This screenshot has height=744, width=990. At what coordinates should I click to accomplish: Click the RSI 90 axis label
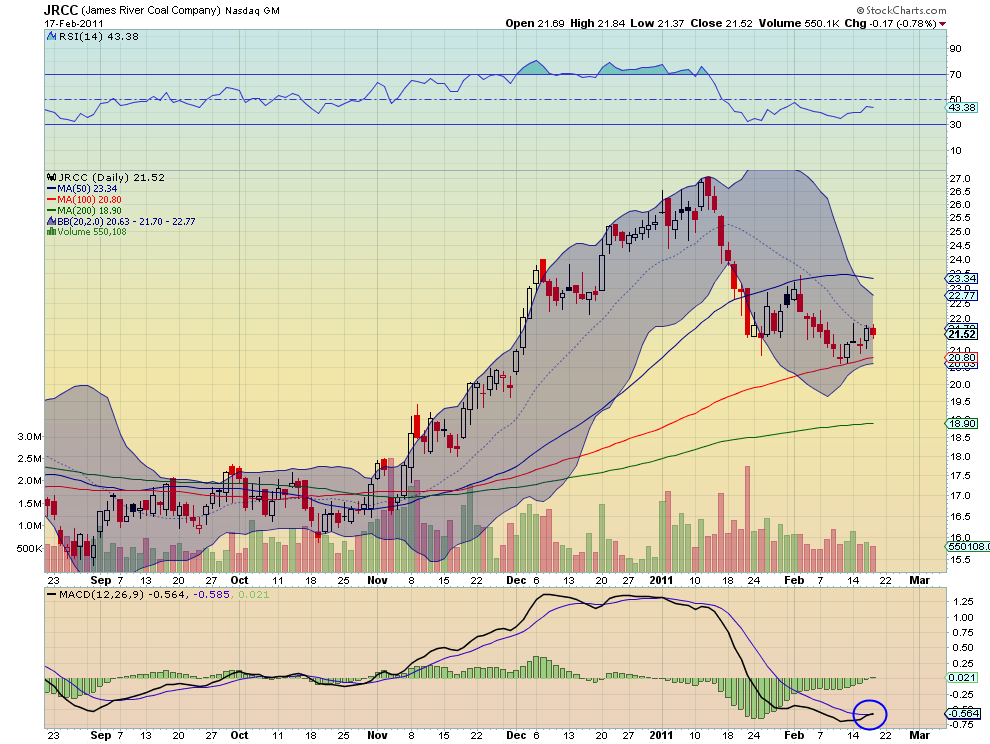pos(955,49)
